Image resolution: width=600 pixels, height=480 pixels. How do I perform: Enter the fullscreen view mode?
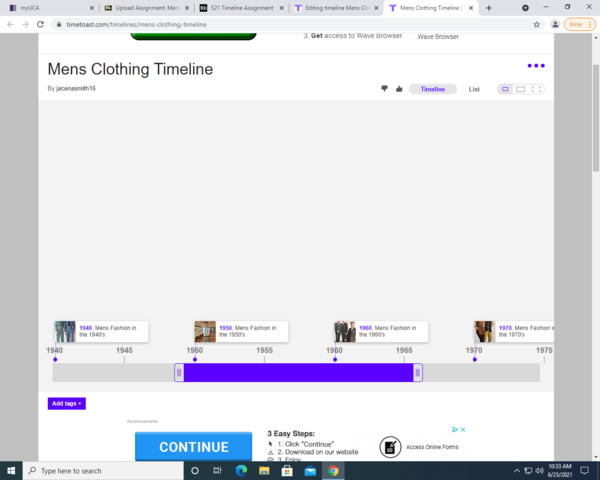tap(536, 89)
